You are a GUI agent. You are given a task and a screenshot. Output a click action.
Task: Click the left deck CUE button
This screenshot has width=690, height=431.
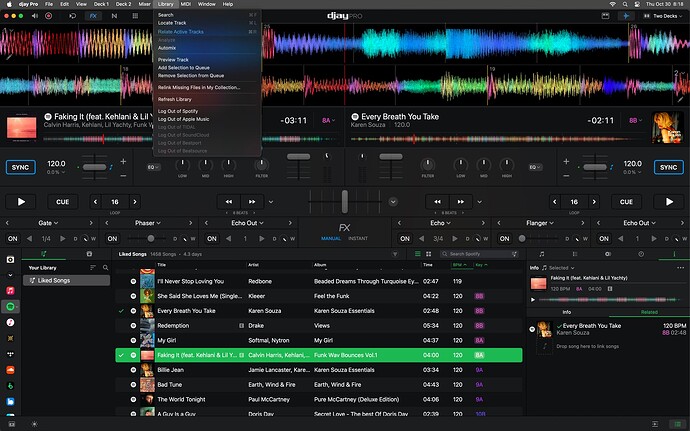coord(63,201)
